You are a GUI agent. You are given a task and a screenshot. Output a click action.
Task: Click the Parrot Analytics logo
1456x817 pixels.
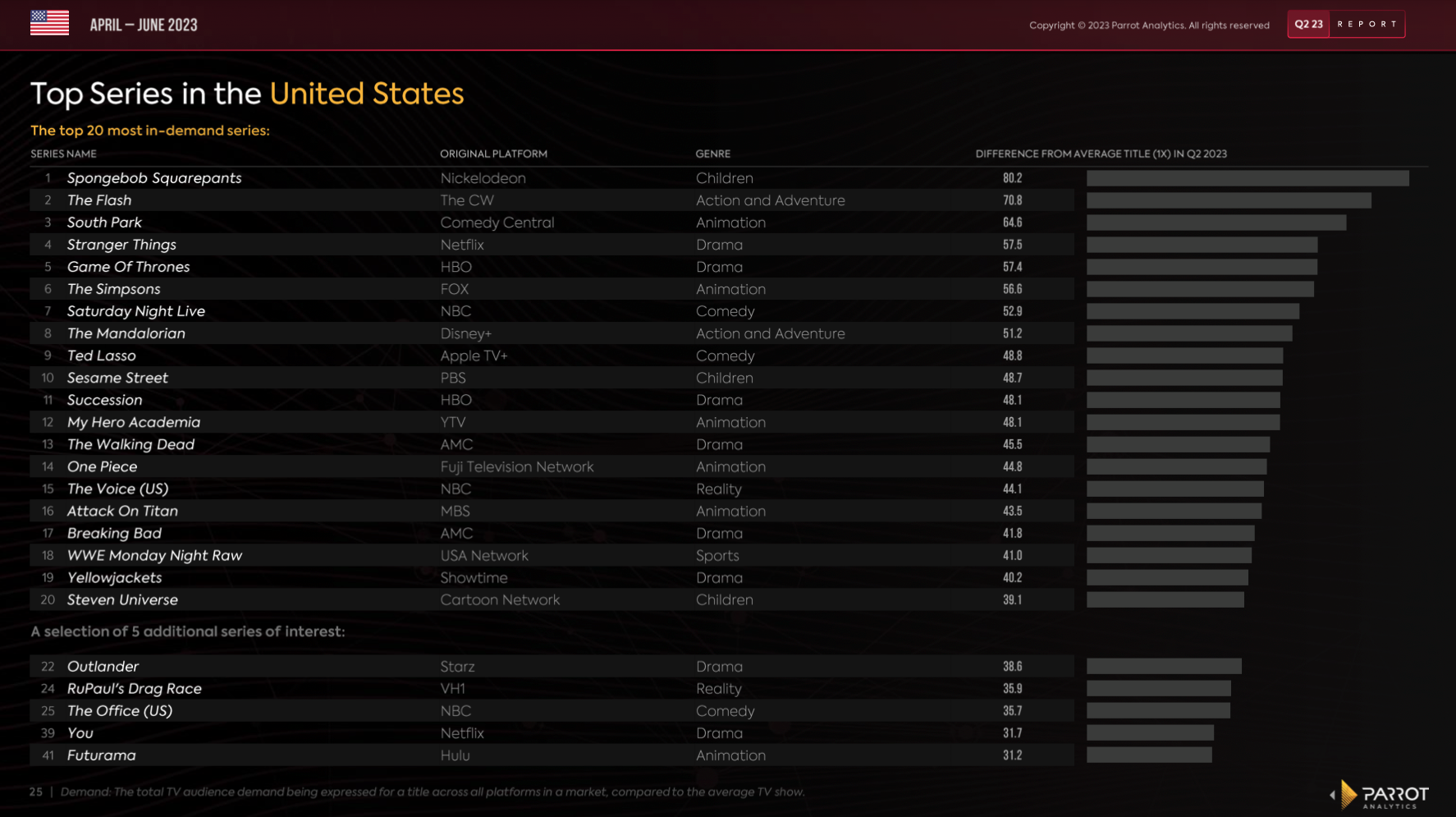(1380, 795)
